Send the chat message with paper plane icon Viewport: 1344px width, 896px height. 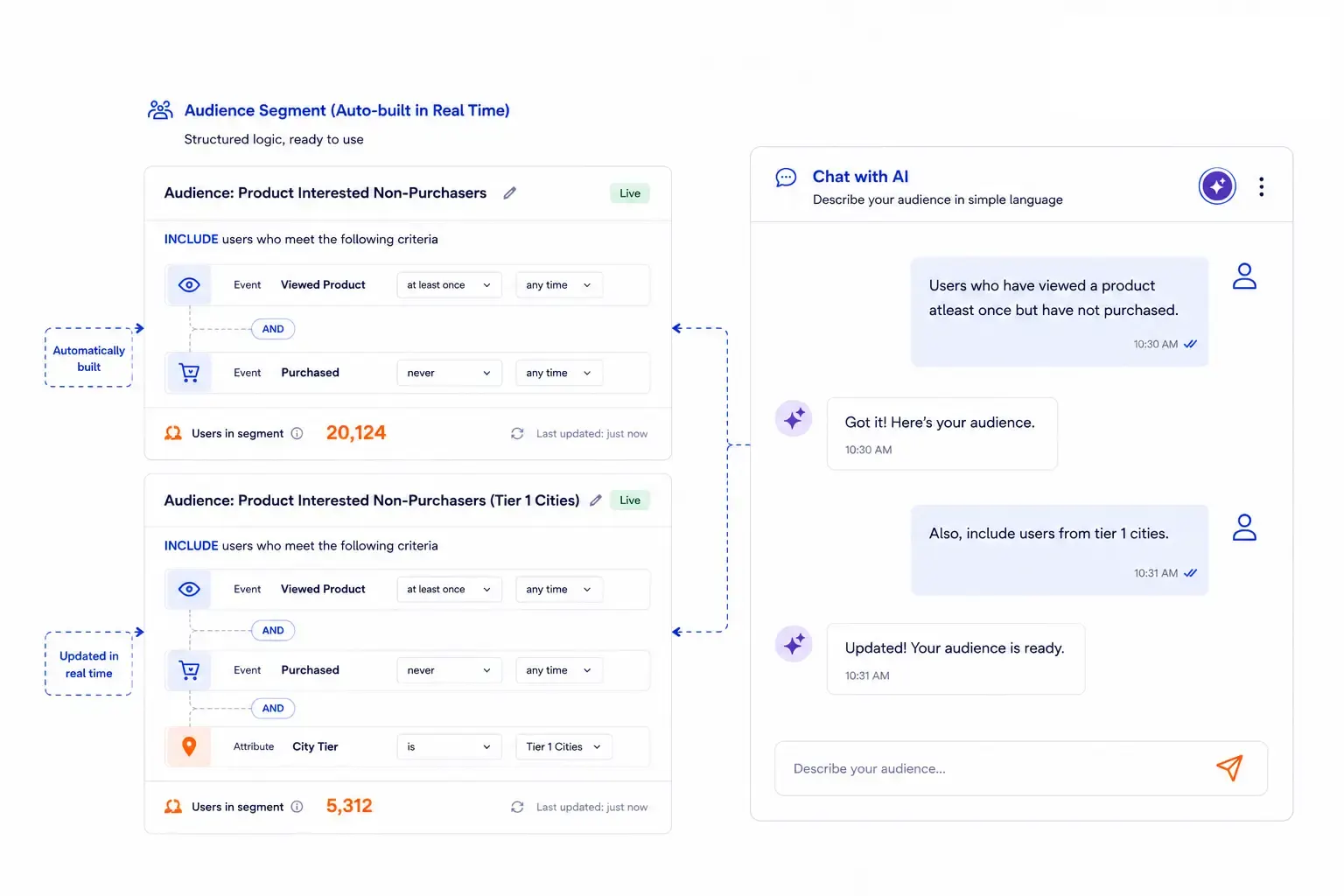1229,768
